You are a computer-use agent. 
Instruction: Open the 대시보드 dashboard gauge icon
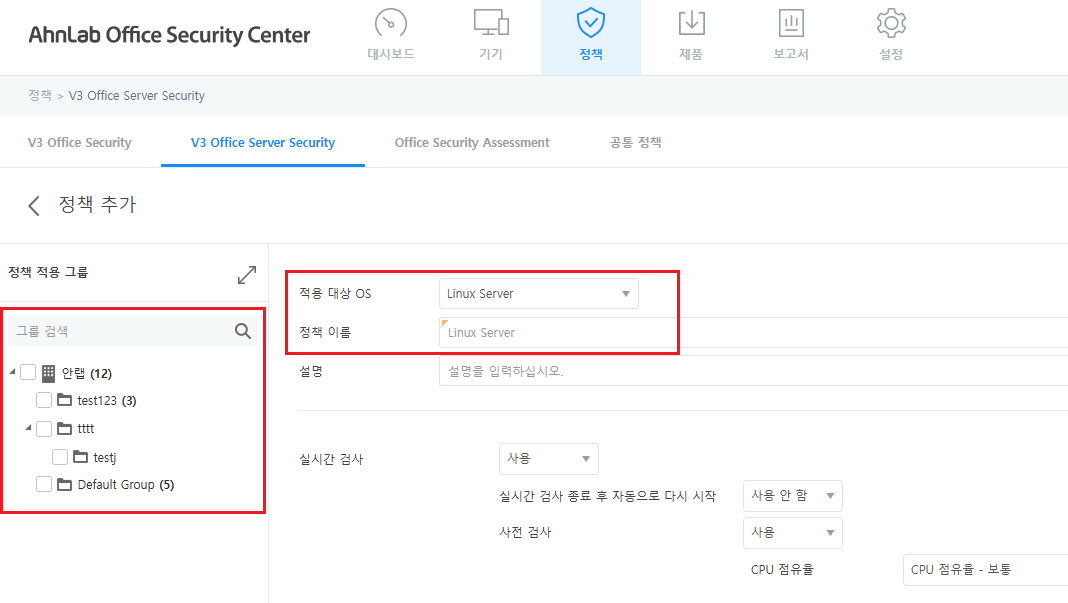tap(391, 23)
